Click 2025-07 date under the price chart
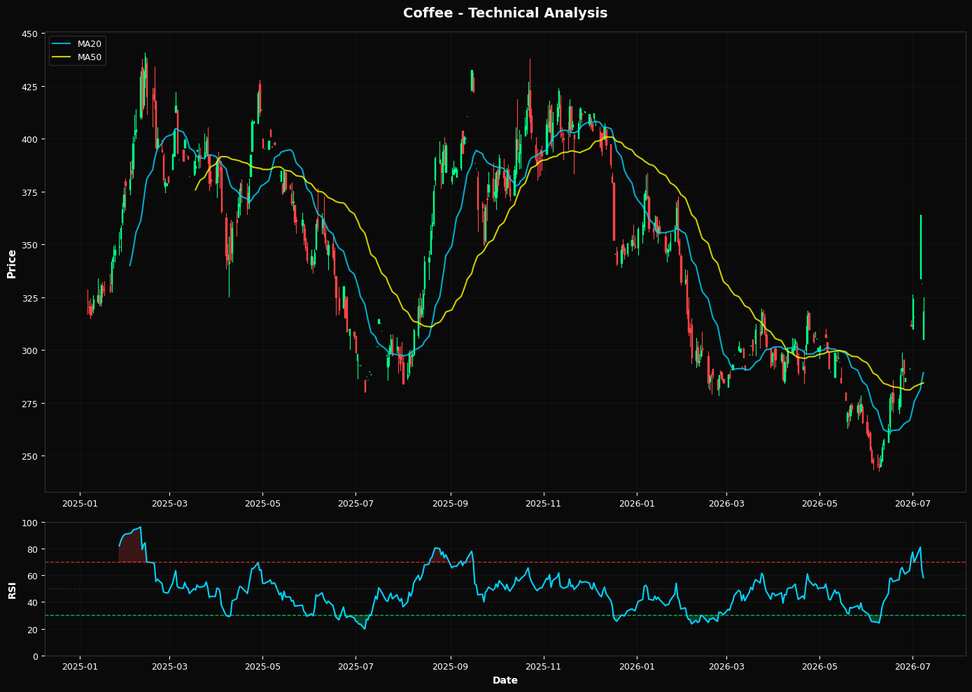The image size is (972, 692). (356, 503)
